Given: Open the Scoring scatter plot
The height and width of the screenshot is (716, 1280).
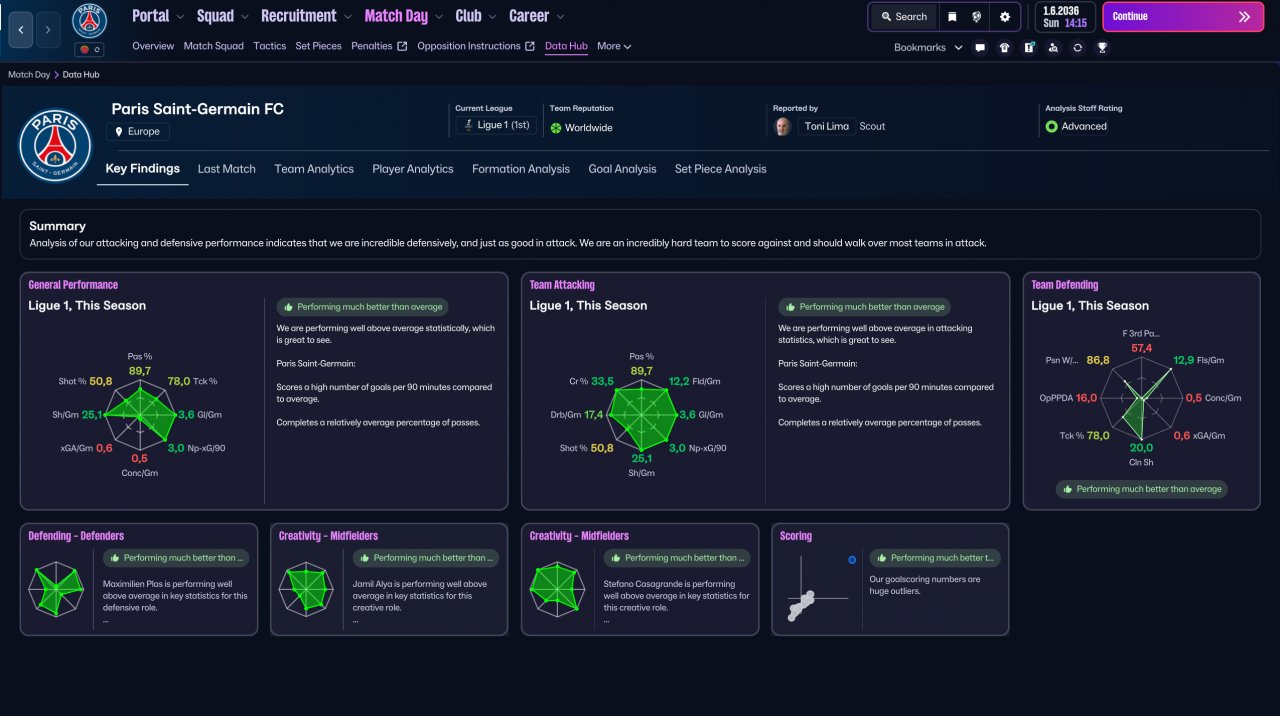Looking at the screenshot, I should click(820, 590).
